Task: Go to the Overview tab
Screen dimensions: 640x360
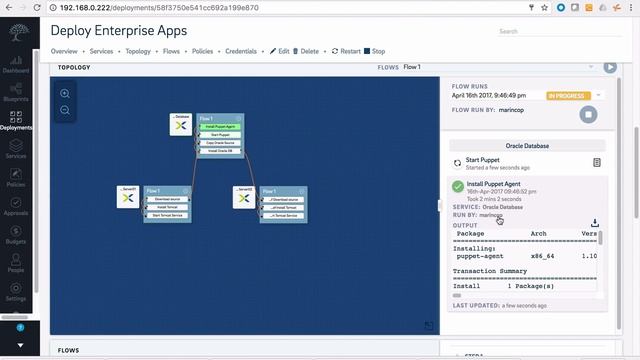Action: 64,51
